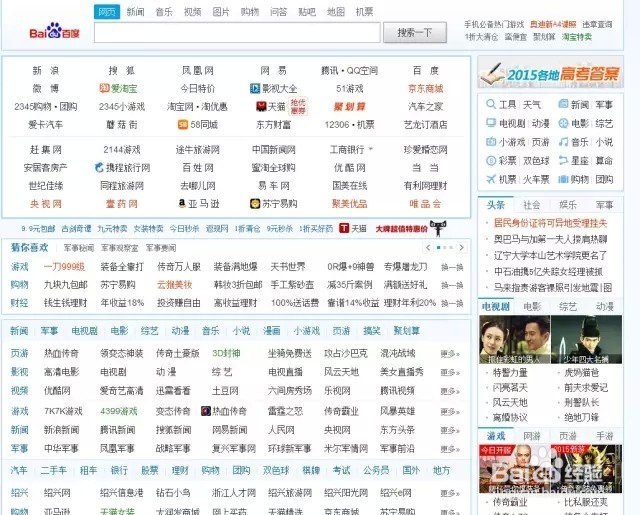The width and height of the screenshot is (640, 515).
Task: Switch to the 娱乐 news tab
Action: [x=568, y=205]
